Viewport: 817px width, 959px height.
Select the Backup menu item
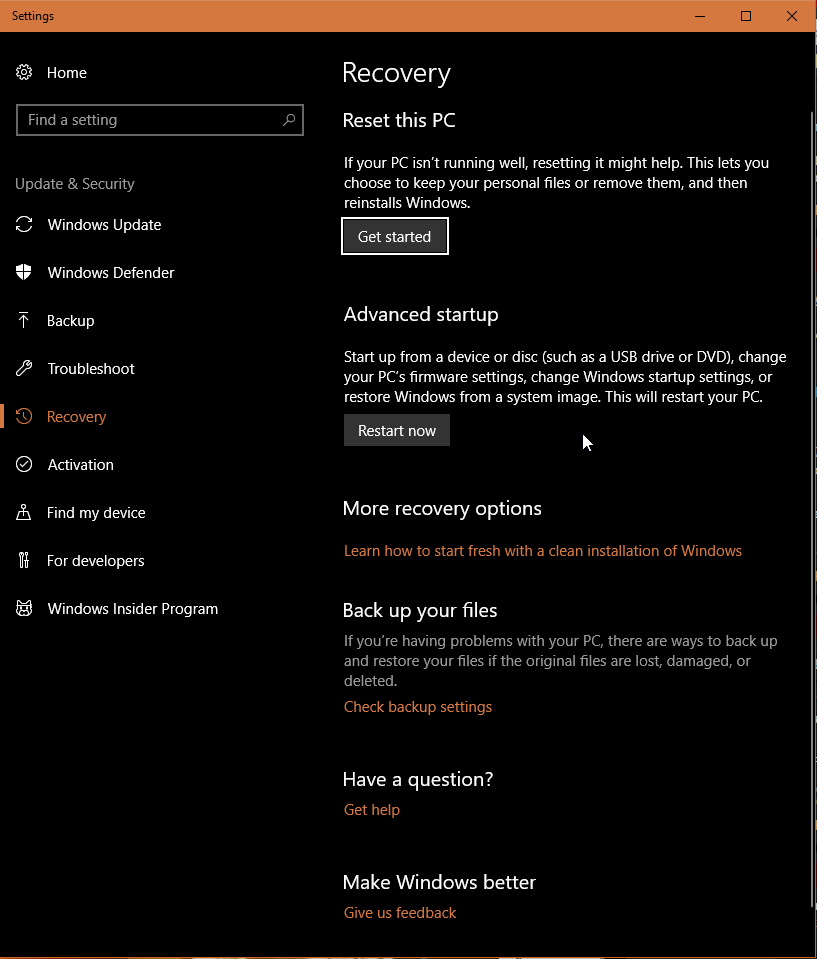click(71, 320)
